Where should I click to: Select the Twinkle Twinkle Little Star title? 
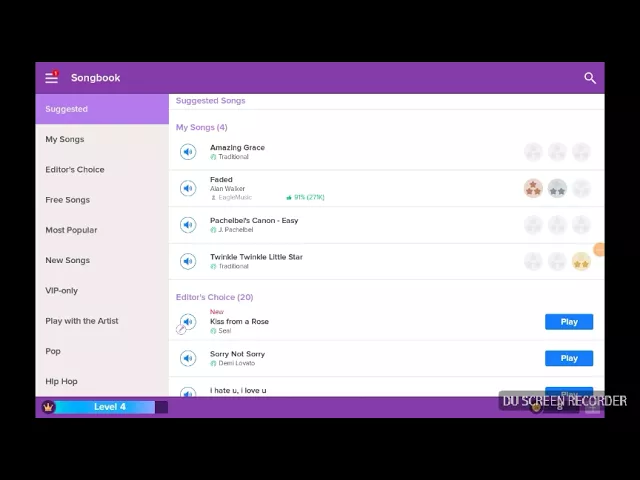[256, 257]
